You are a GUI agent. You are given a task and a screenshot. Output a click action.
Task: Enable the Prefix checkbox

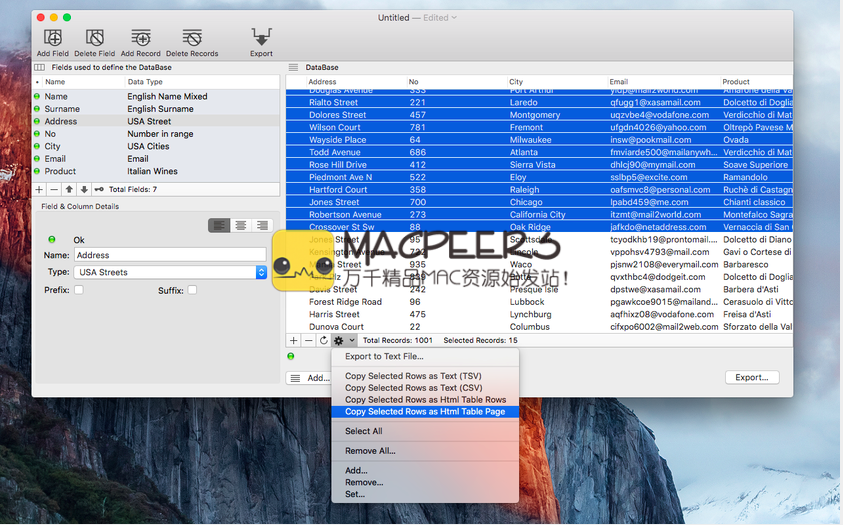[x=79, y=290]
